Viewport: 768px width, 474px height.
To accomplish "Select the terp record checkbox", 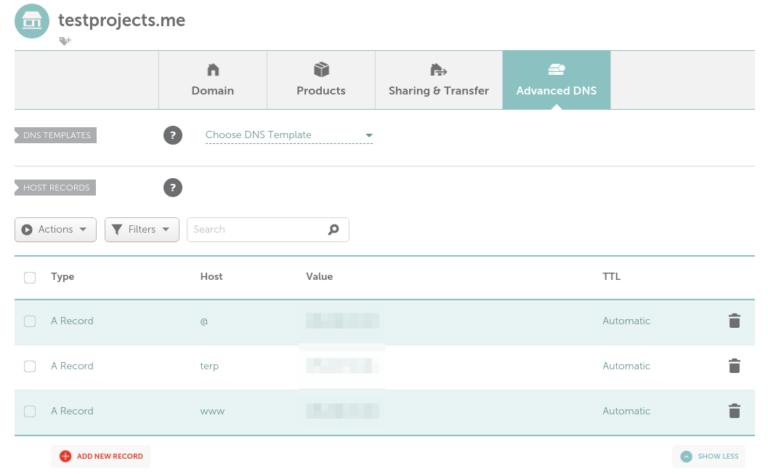I will point(30,366).
